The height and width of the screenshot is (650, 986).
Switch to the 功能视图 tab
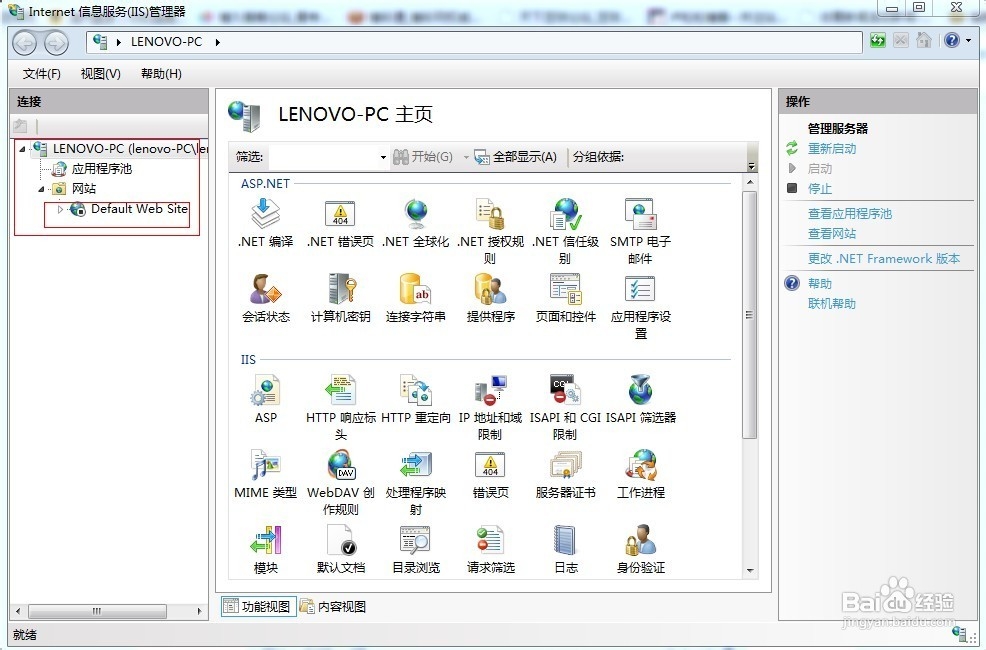pos(258,606)
